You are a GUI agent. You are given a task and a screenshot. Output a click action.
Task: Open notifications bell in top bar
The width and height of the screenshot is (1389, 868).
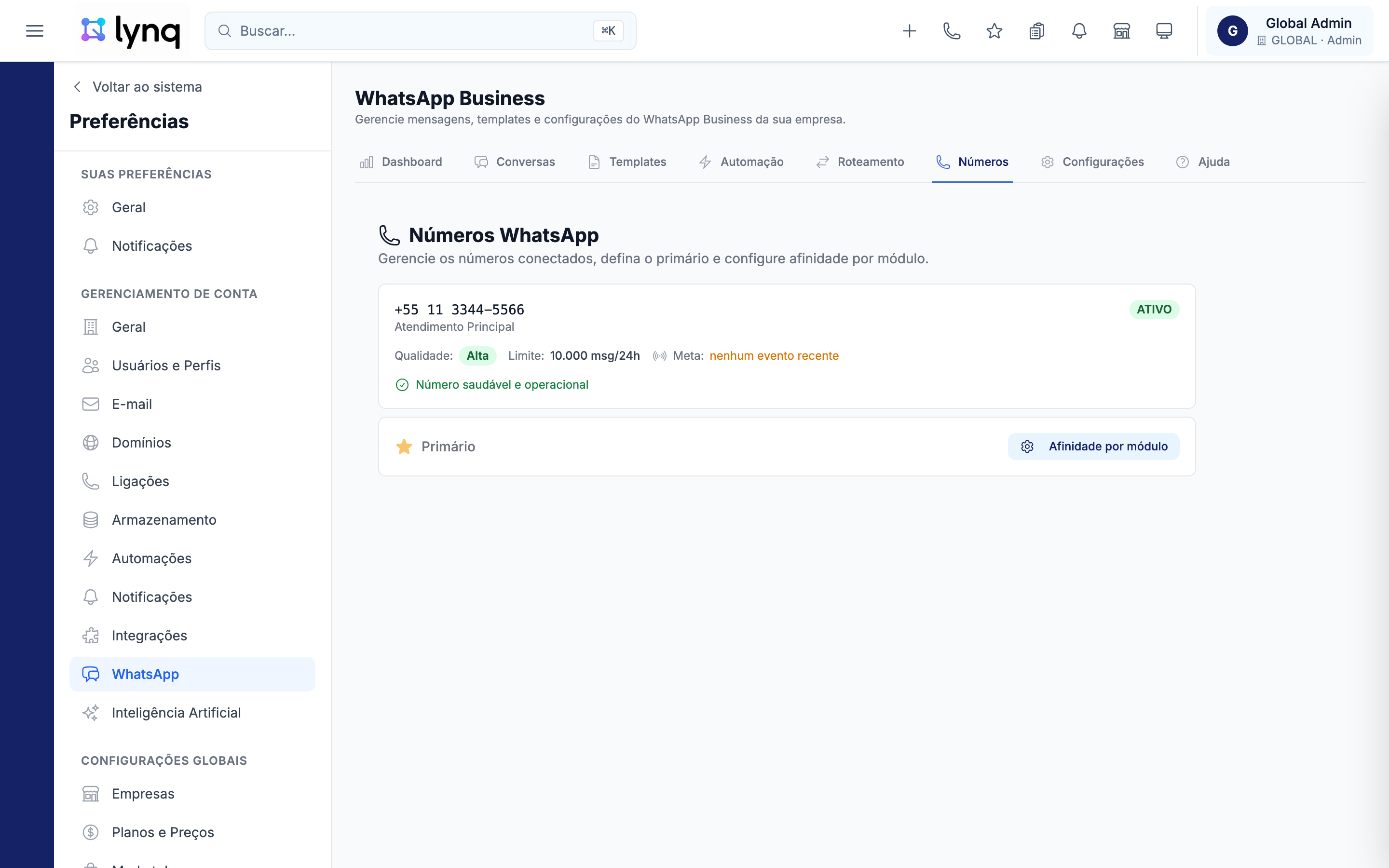pyautogui.click(x=1079, y=31)
